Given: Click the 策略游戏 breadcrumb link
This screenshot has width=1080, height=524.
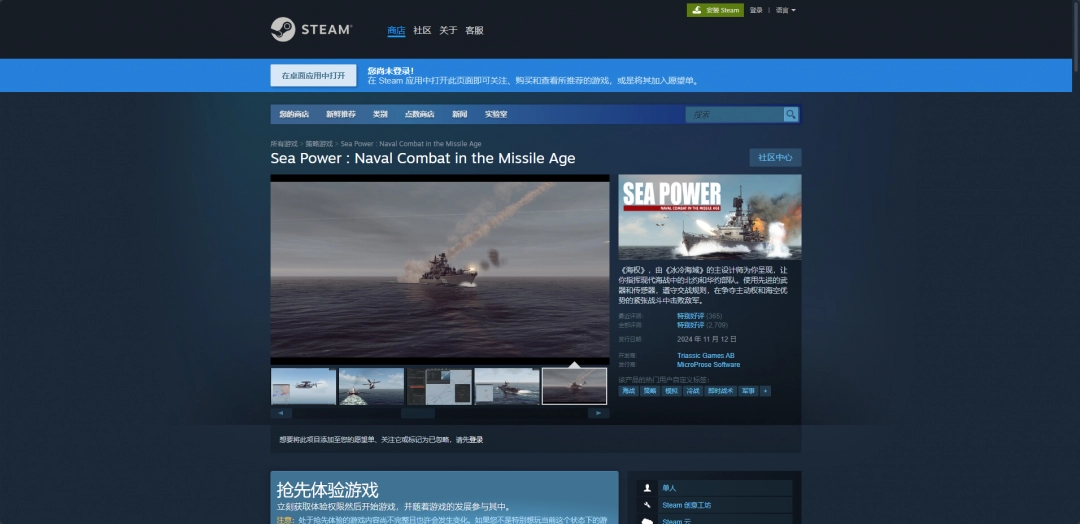Looking at the screenshot, I should 319,144.
